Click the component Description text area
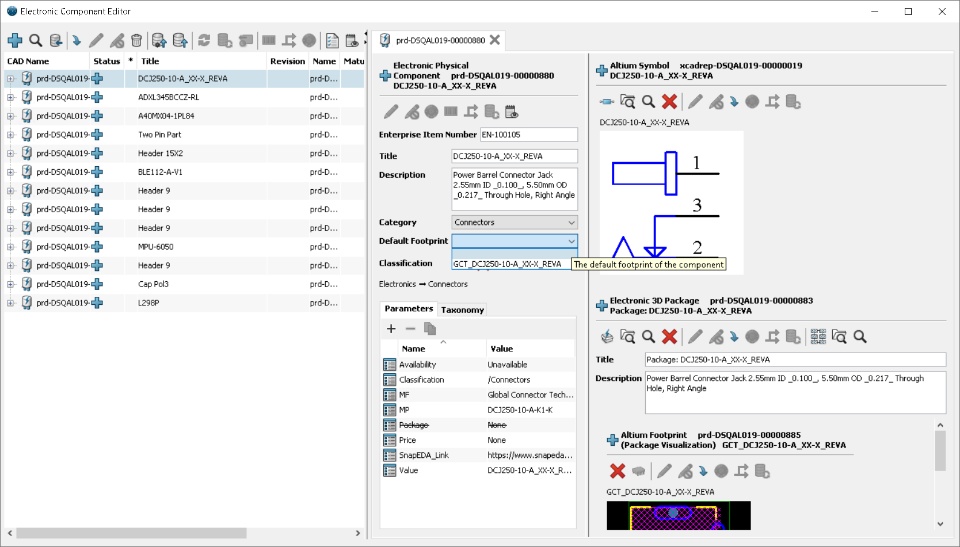 tap(514, 189)
